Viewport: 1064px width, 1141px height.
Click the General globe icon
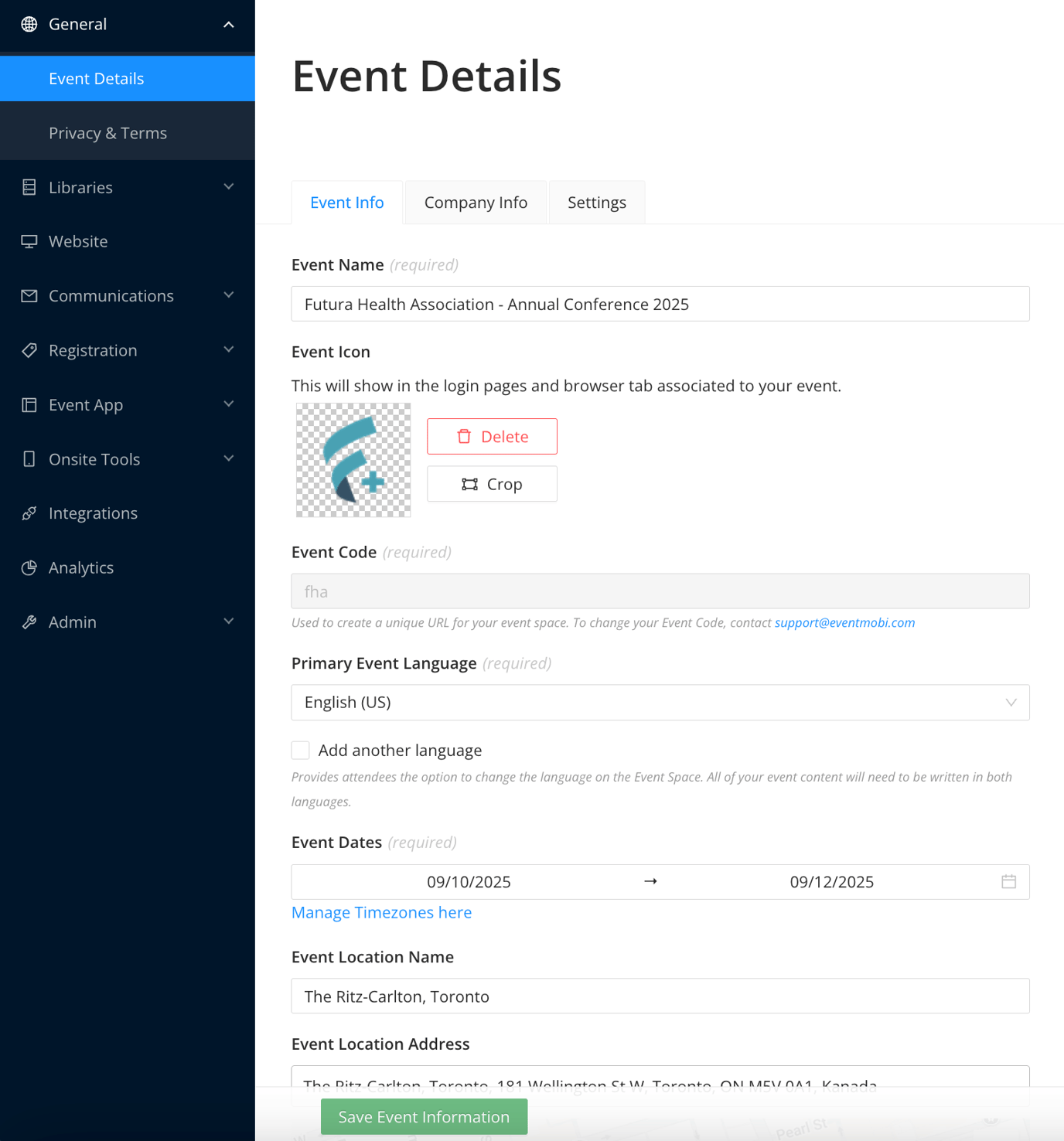(29, 24)
